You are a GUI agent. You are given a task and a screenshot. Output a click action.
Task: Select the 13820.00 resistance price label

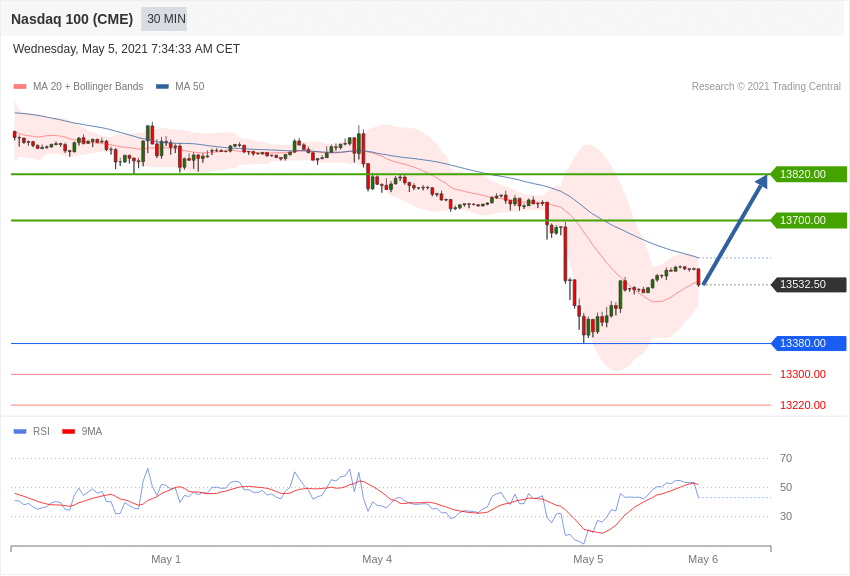point(809,174)
